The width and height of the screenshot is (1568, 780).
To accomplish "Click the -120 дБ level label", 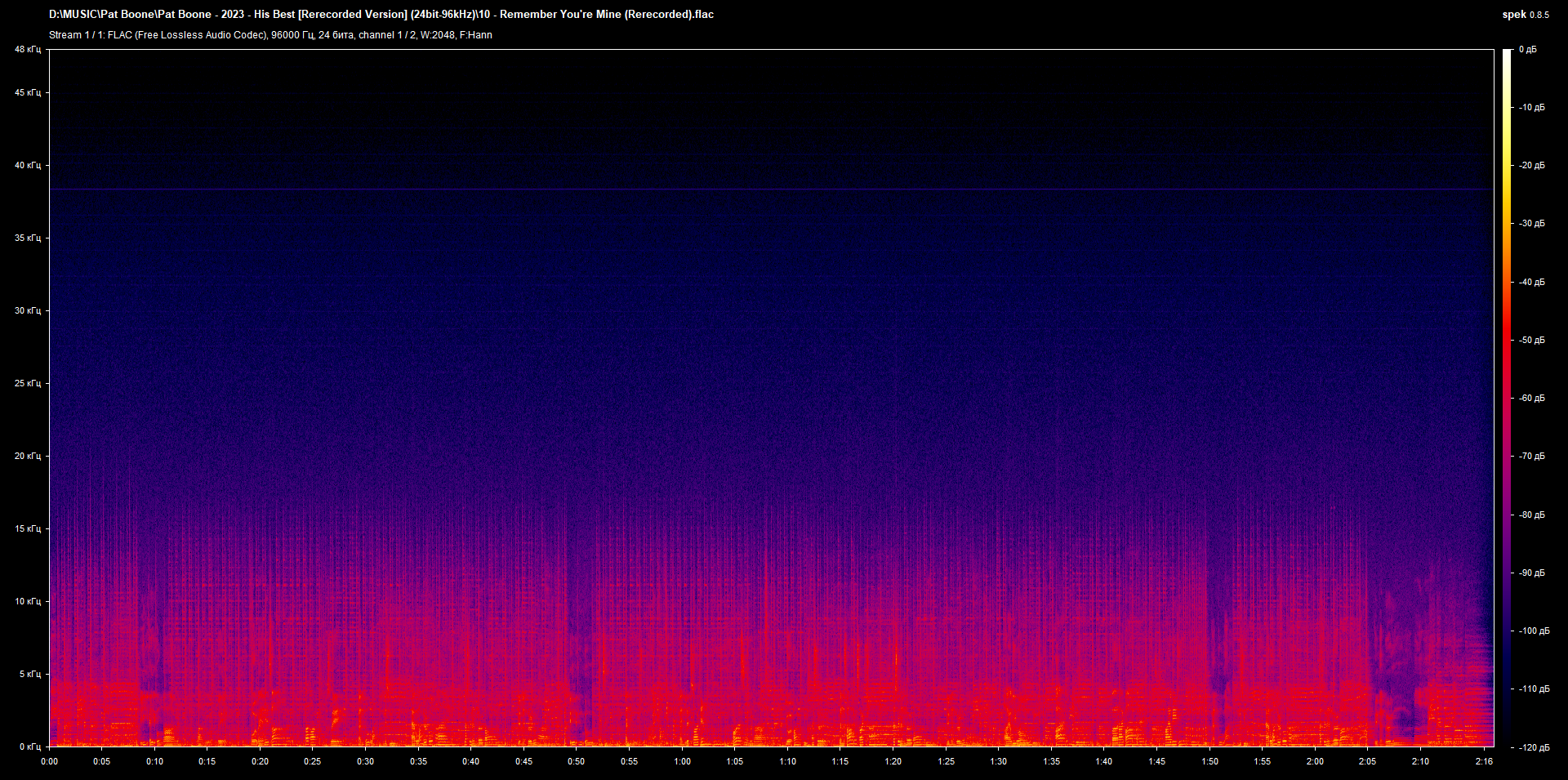I will click(1534, 747).
